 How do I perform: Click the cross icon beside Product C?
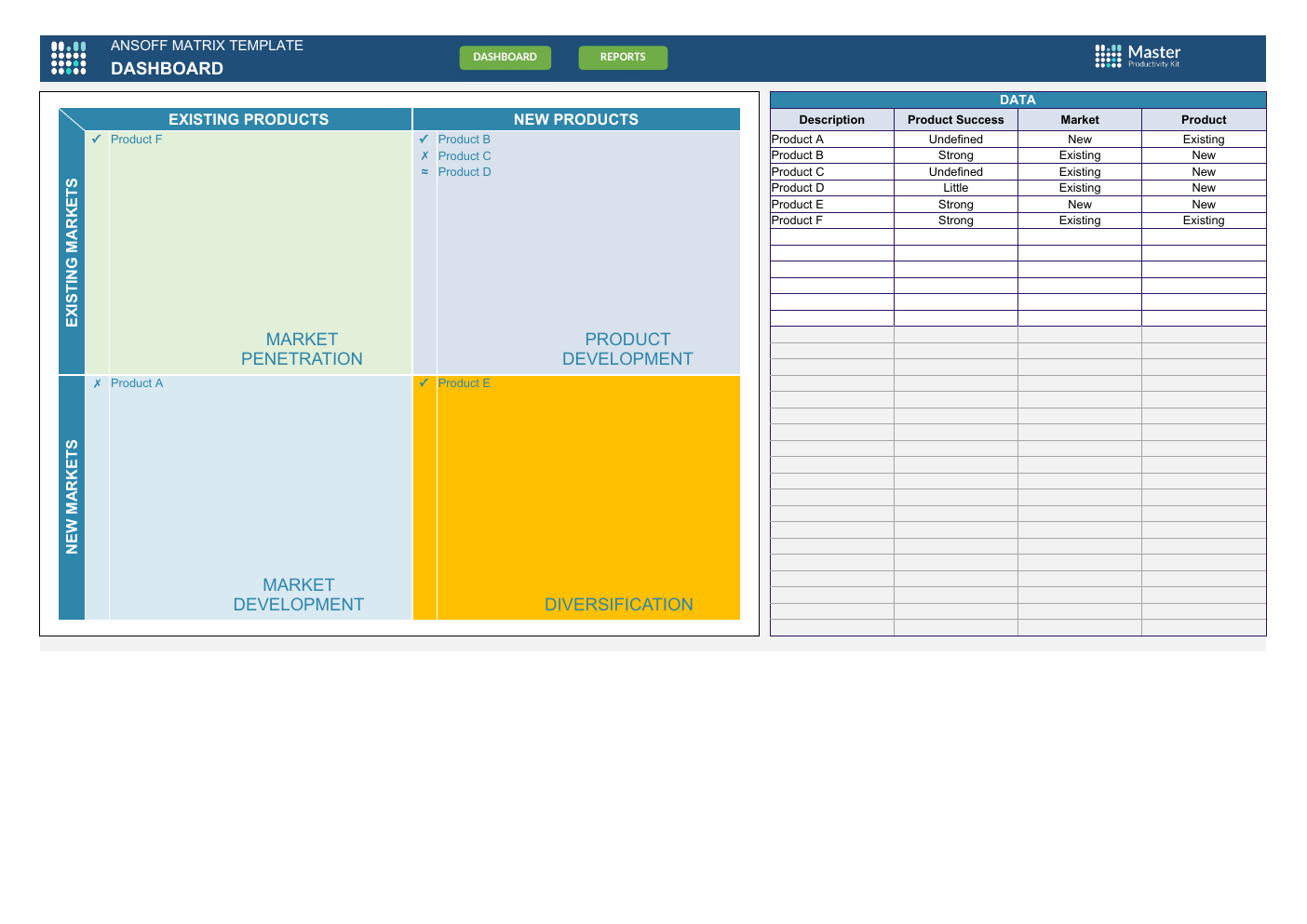[x=424, y=156]
